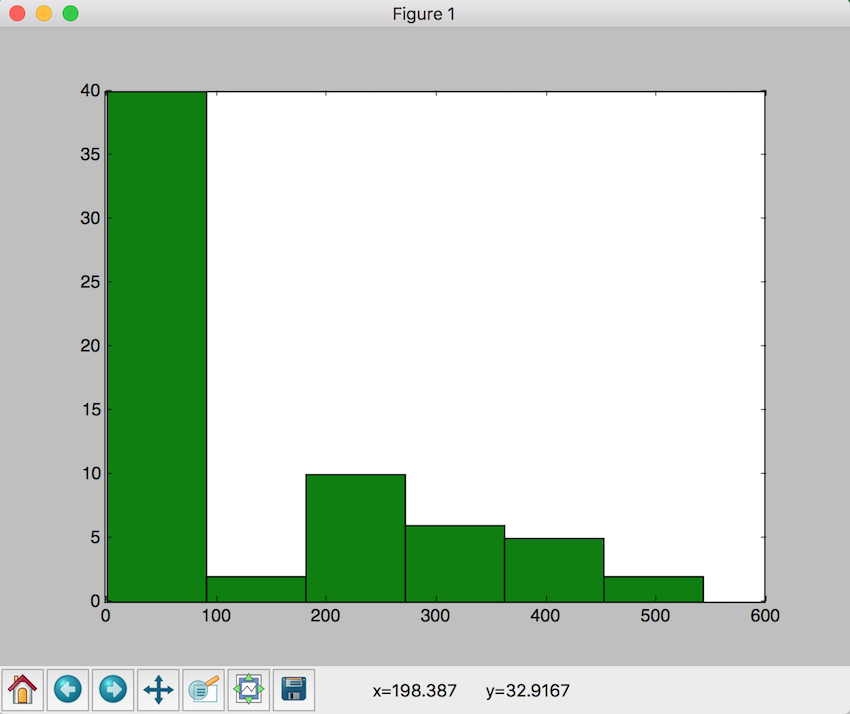Select the last short bar near 500
The height and width of the screenshot is (714, 850).
point(654,589)
